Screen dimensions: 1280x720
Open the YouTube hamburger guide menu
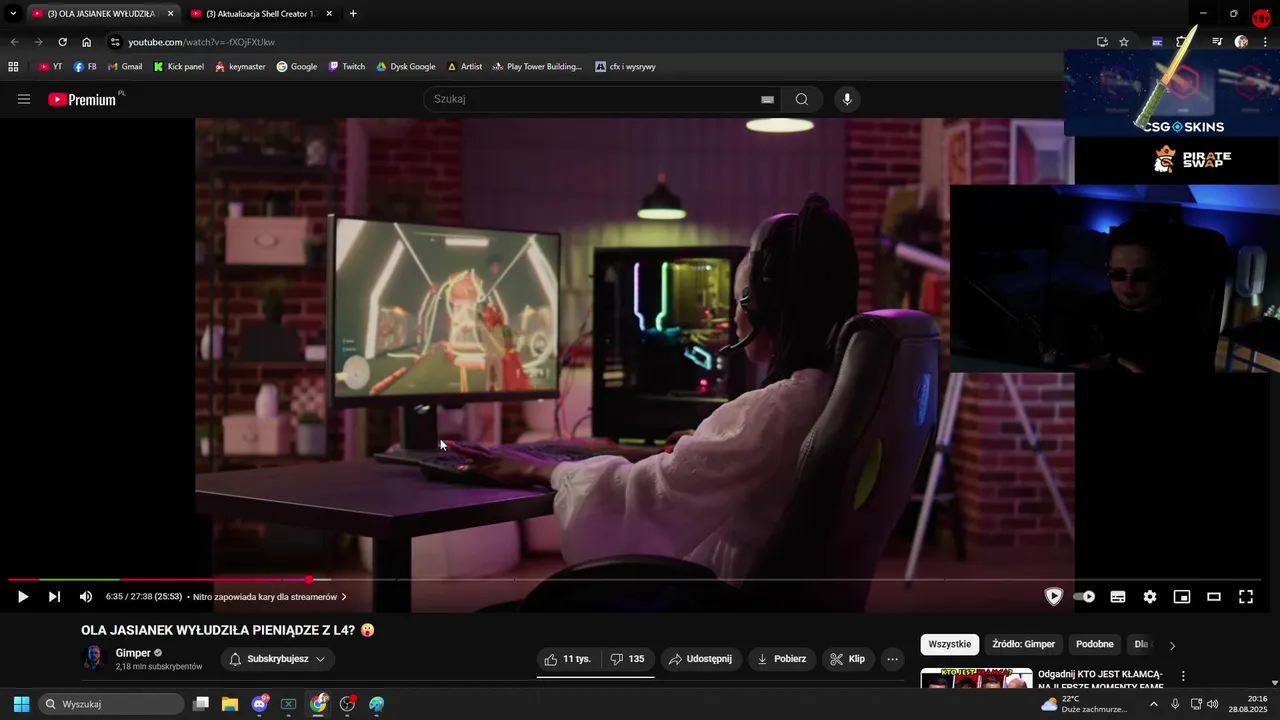(x=24, y=99)
